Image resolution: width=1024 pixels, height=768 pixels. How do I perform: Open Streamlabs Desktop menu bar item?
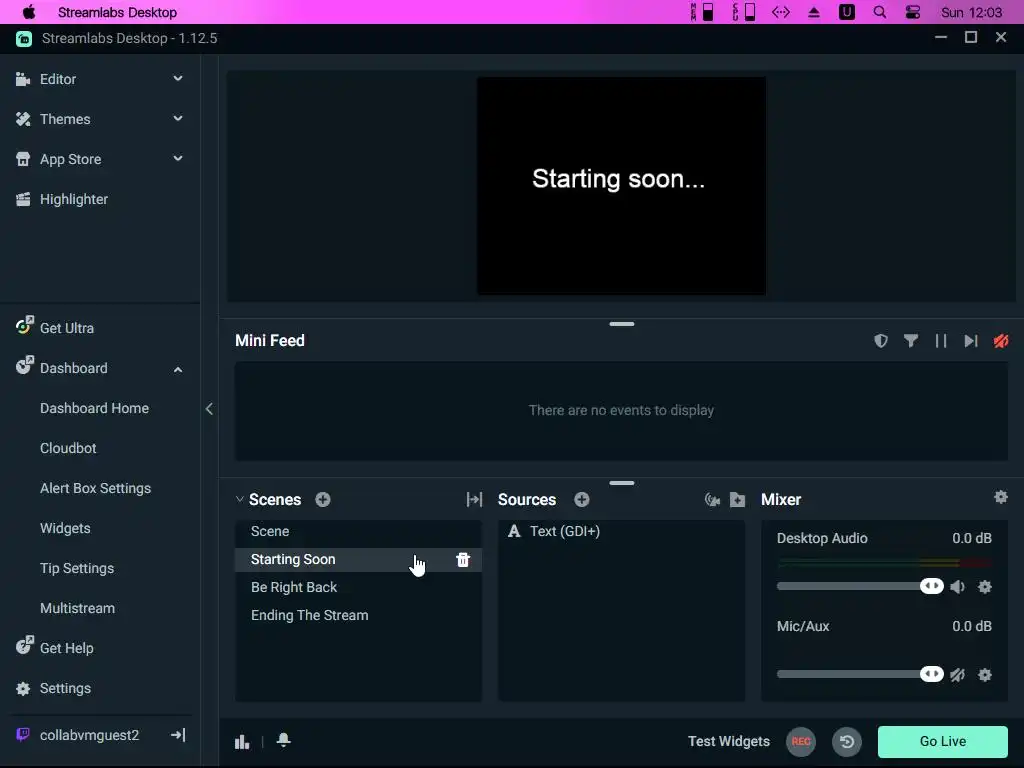[117, 12]
